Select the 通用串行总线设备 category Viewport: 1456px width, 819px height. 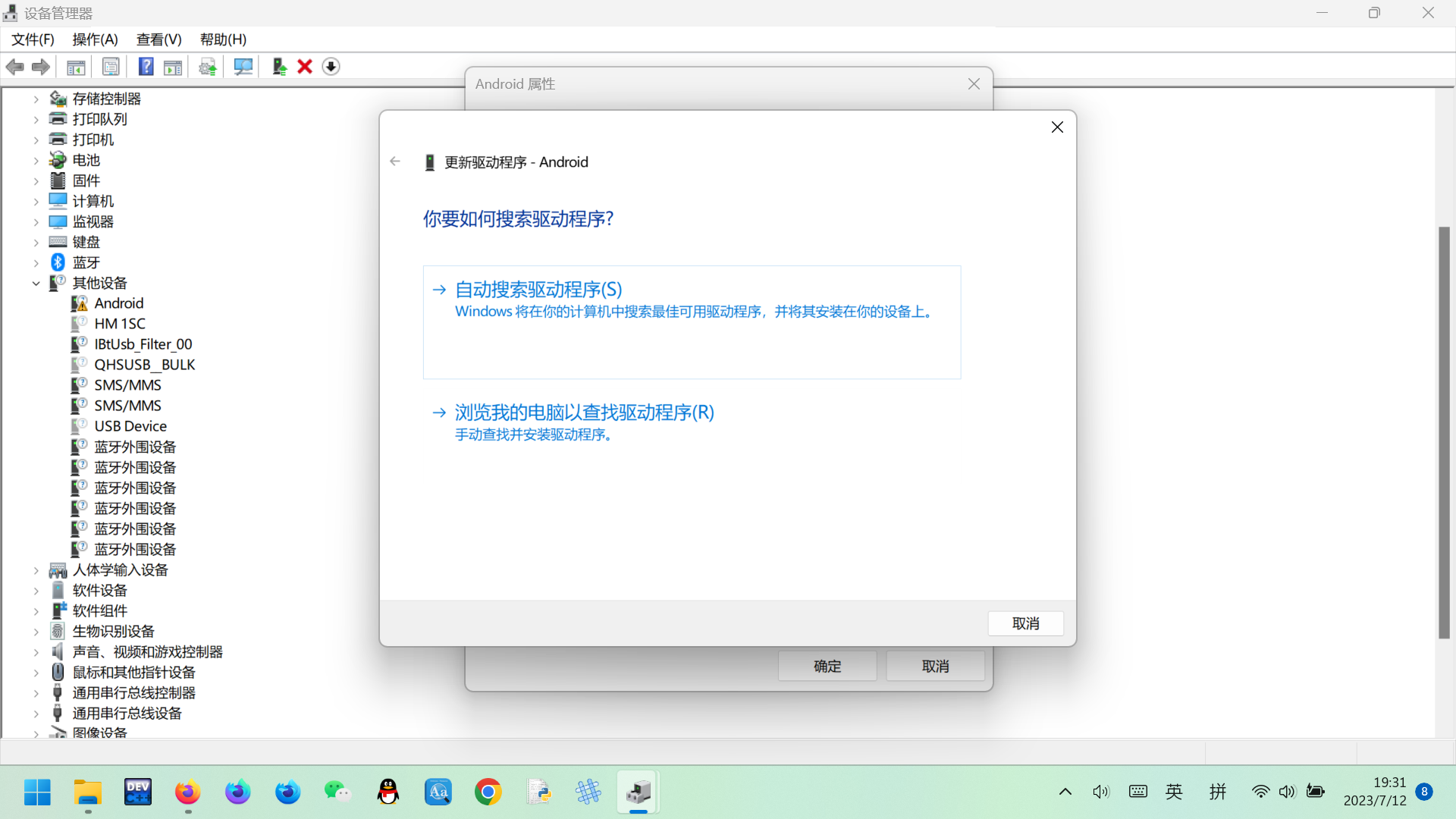pyautogui.click(x=127, y=714)
